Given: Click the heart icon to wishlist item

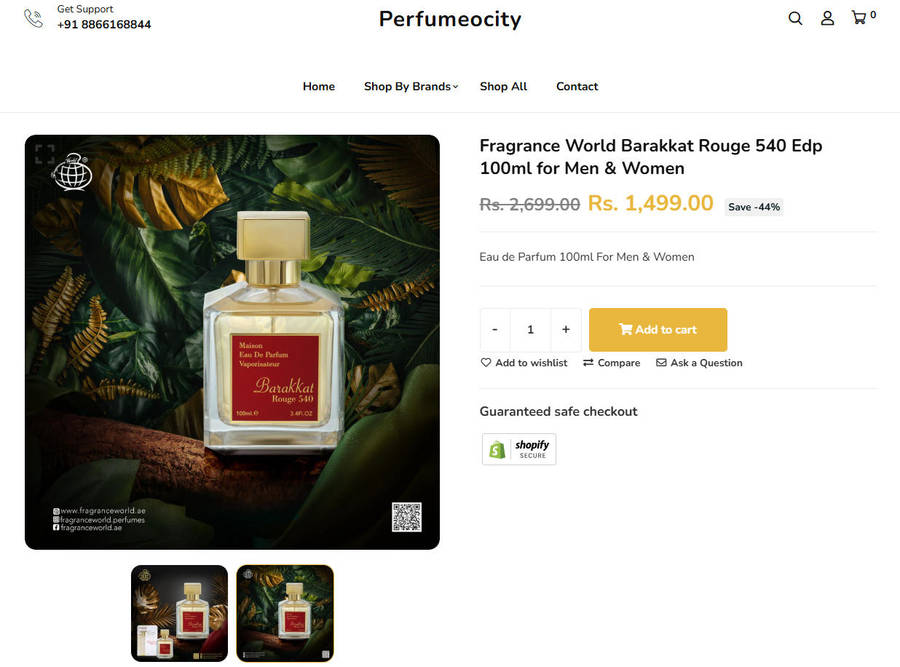Looking at the screenshot, I should (484, 362).
